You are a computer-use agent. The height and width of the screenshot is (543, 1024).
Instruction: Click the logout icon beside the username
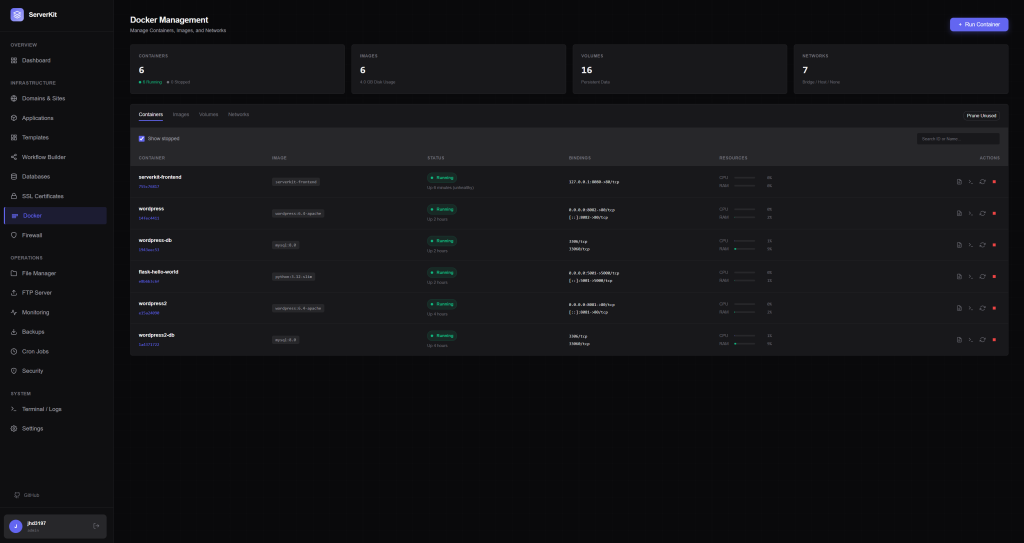[x=96, y=526]
